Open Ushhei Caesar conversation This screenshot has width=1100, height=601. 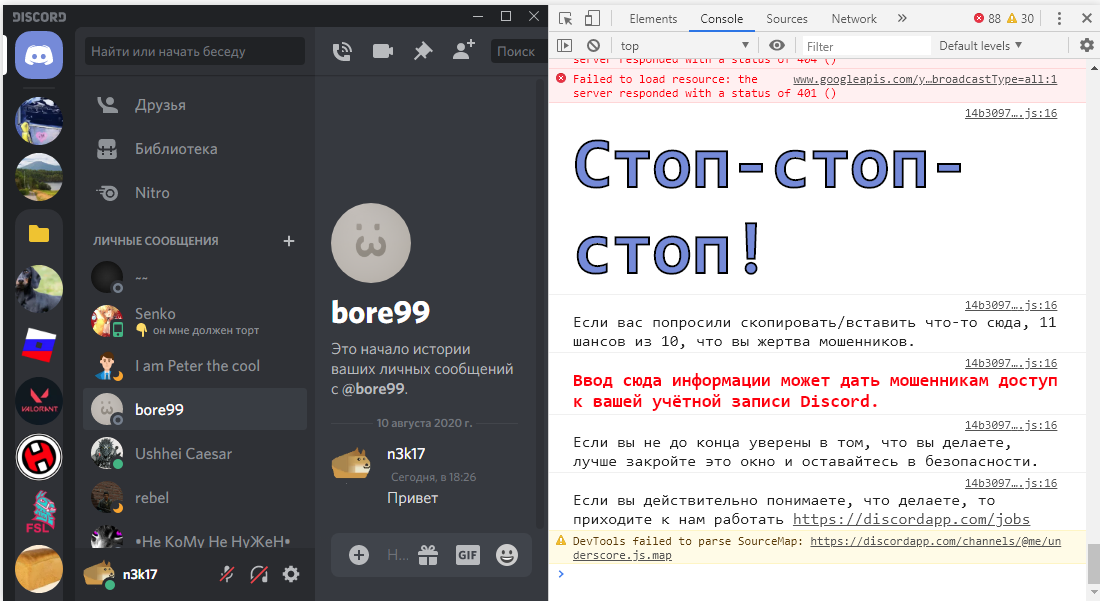pyautogui.click(x=194, y=454)
